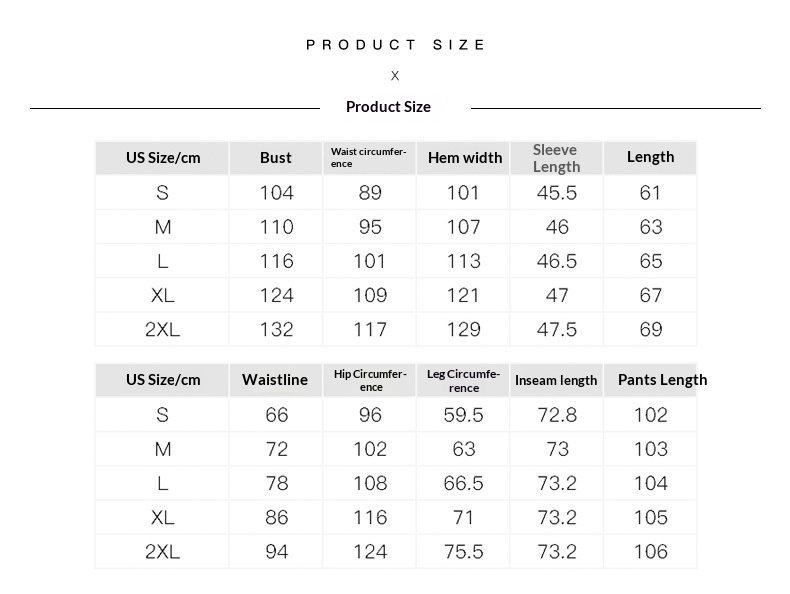The width and height of the screenshot is (790, 594).
Task: Select the Hem width column header
Action: 464,158
